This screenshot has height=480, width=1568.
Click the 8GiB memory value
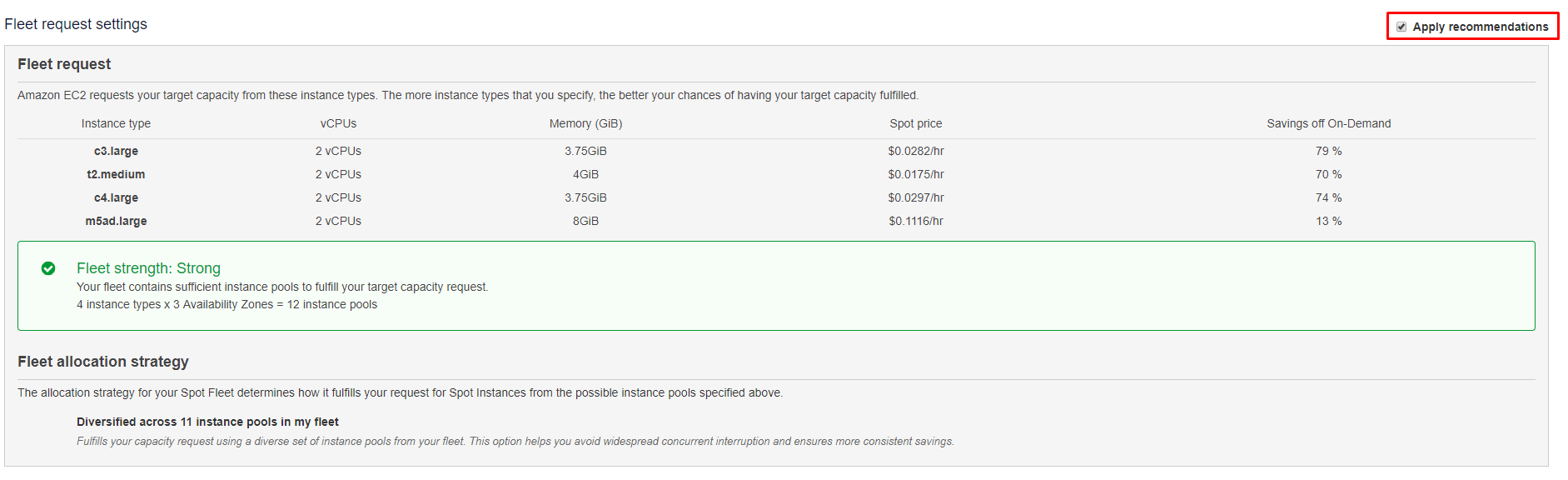coord(585,221)
